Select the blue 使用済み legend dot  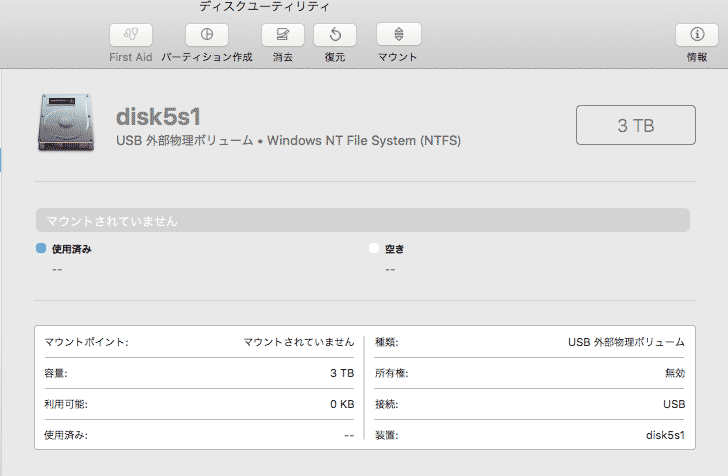41,248
